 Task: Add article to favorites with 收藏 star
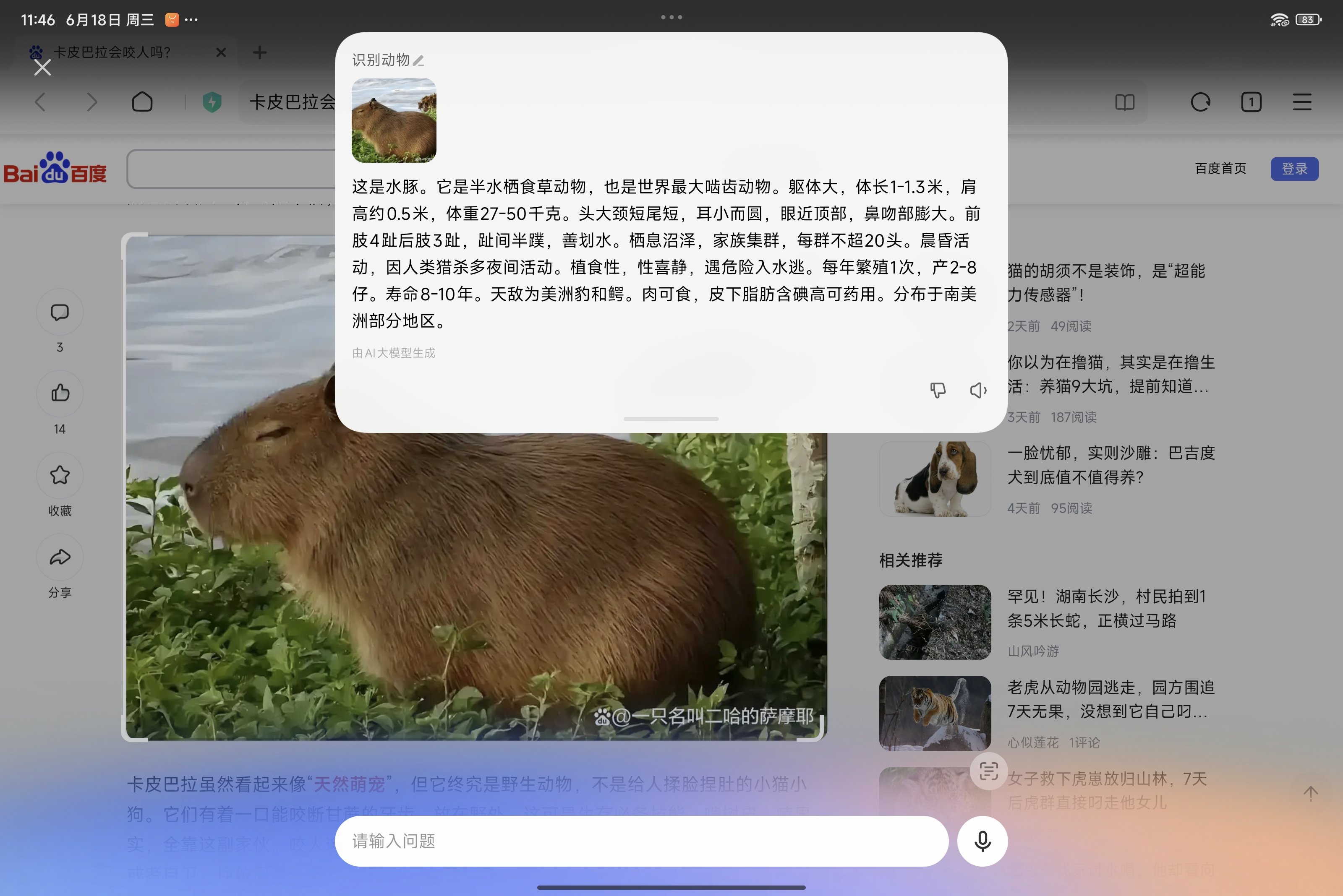60,475
